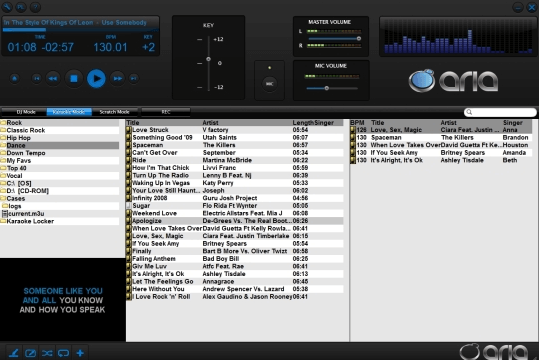Open the wrench settings icon
Screen dimensions: 539x360
click(x=7, y=7)
